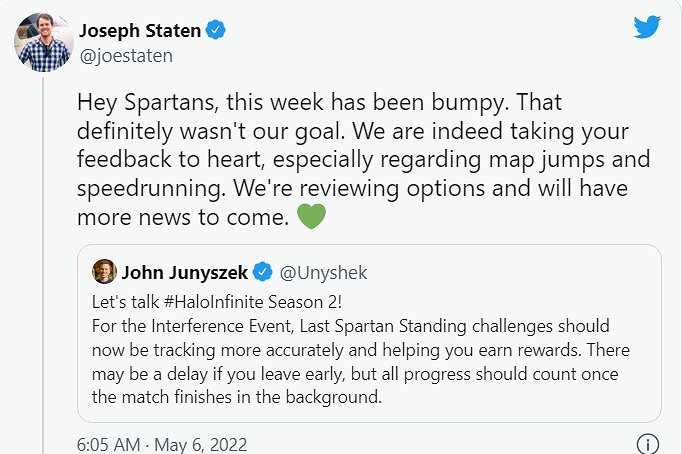
Task: Open the tweet info circle icon
Action: 648,444
